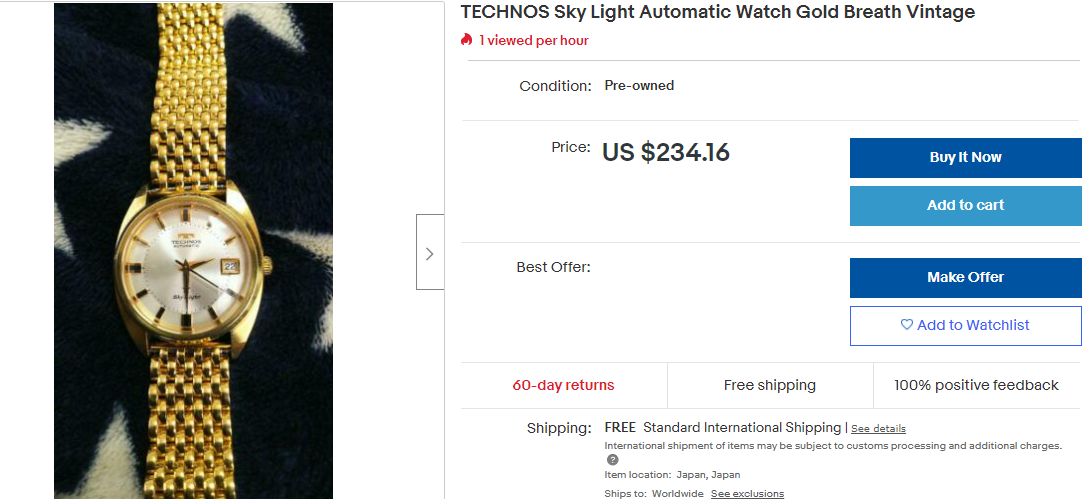Screen dimensions: 1092x499
Task: Click the red flame popularity icon
Action: coord(467,41)
